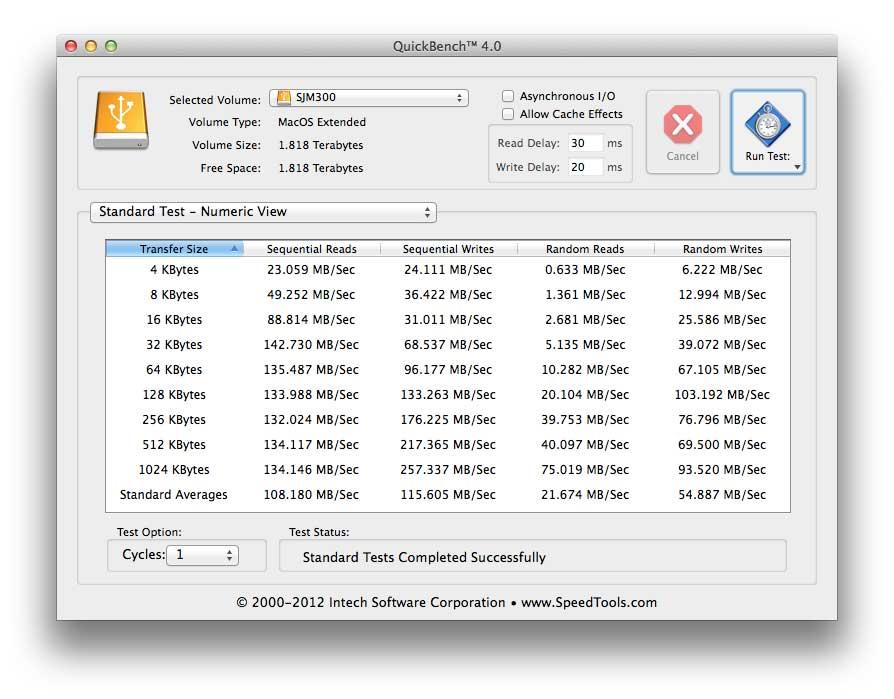The width and height of the screenshot is (894, 699).
Task: Click the orange USB drive icon
Action: pos(121,120)
